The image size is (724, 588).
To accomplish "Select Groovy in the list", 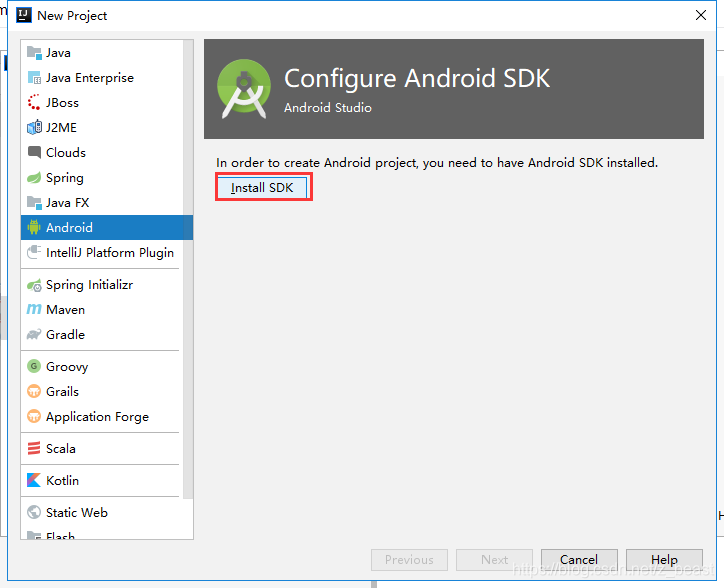I will pos(102,366).
